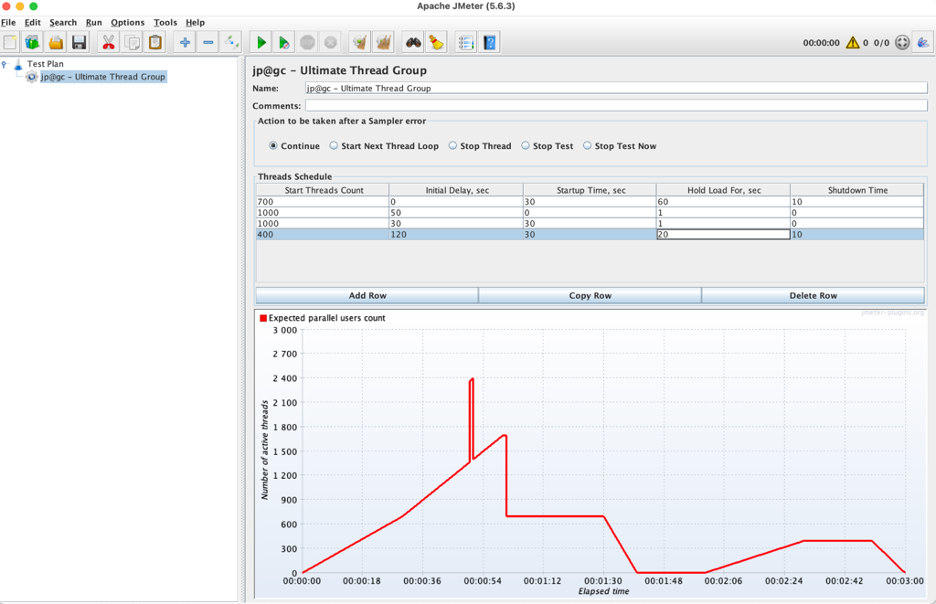Open the Templates icon in toolbar
The width and height of the screenshot is (936, 604).
click(x=33, y=42)
